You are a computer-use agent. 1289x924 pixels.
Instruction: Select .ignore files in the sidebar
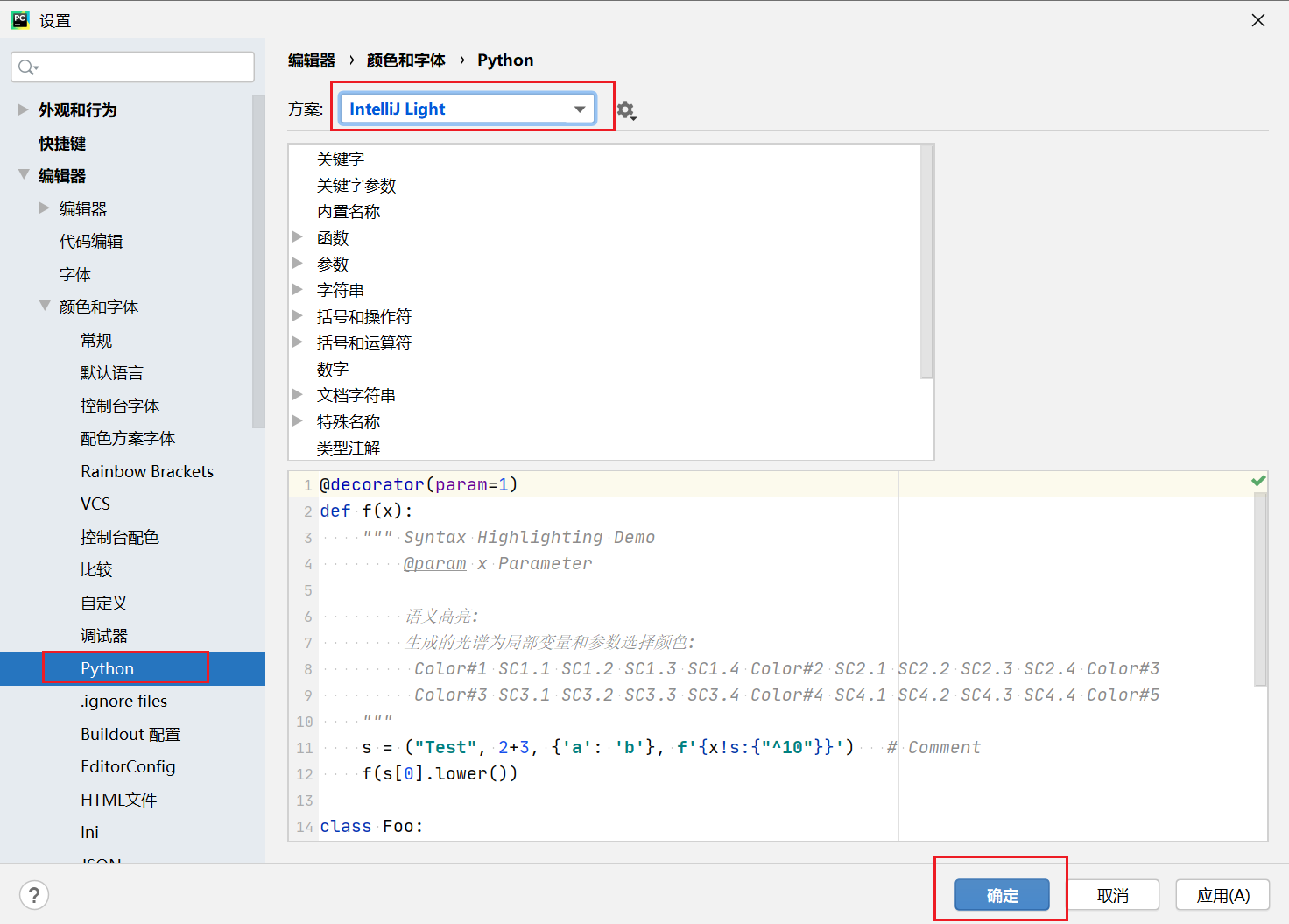point(123,701)
